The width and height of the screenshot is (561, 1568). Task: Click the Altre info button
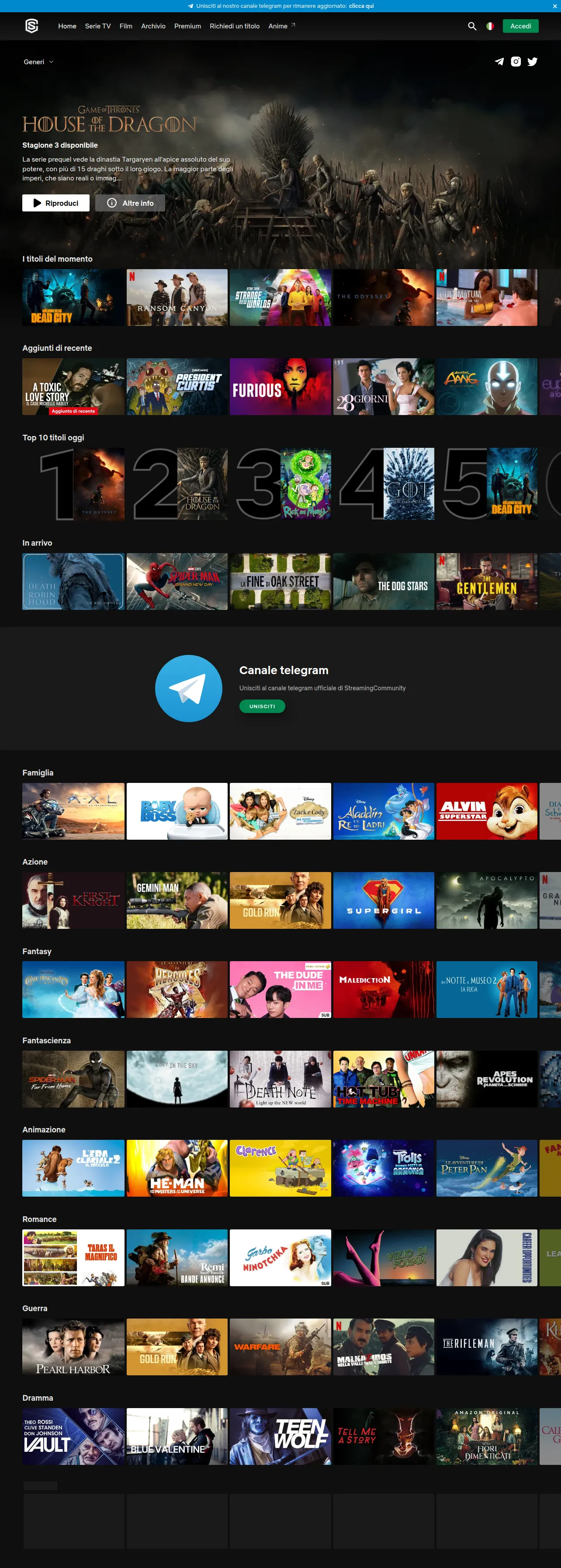point(130,203)
